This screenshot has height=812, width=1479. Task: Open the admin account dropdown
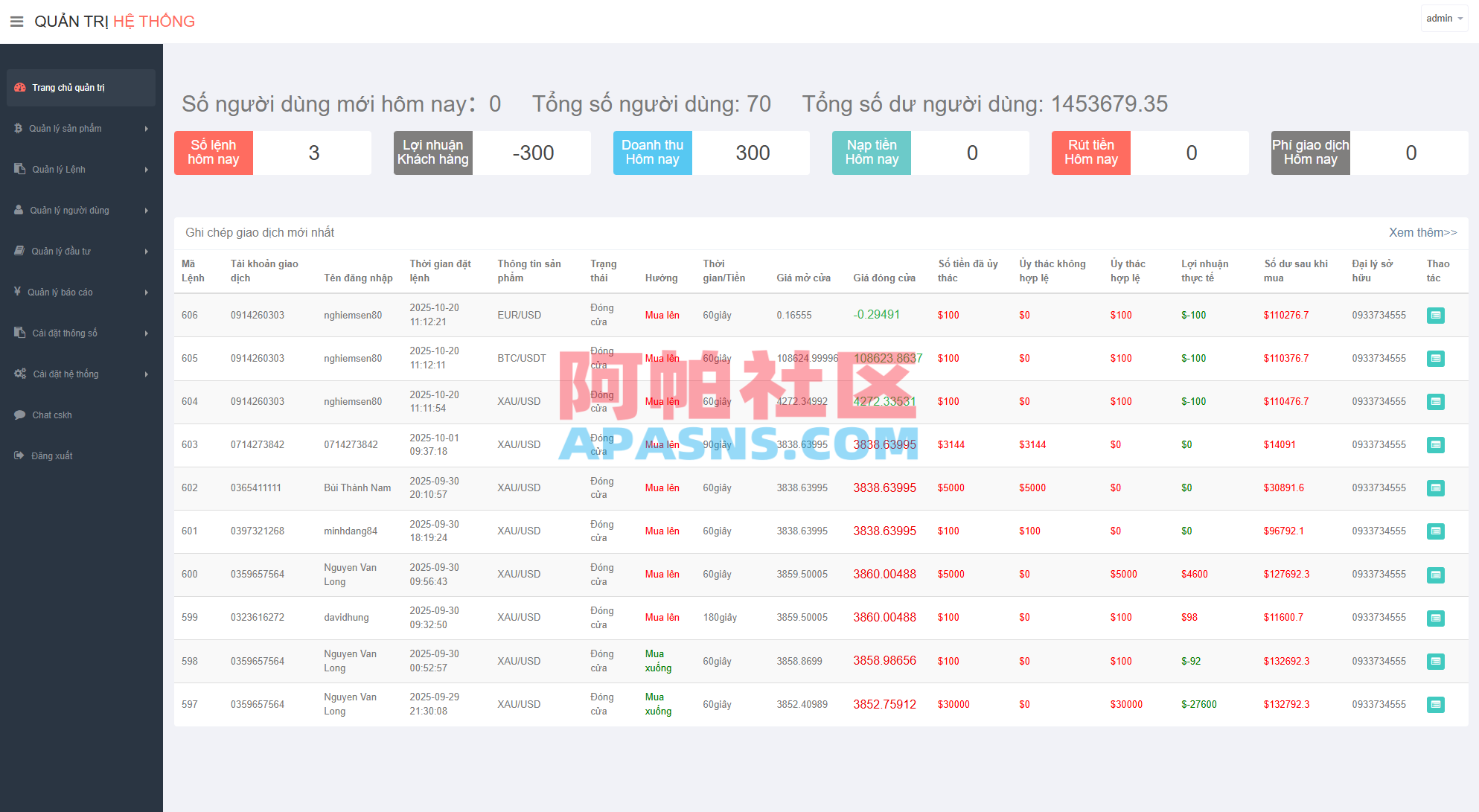point(1443,18)
